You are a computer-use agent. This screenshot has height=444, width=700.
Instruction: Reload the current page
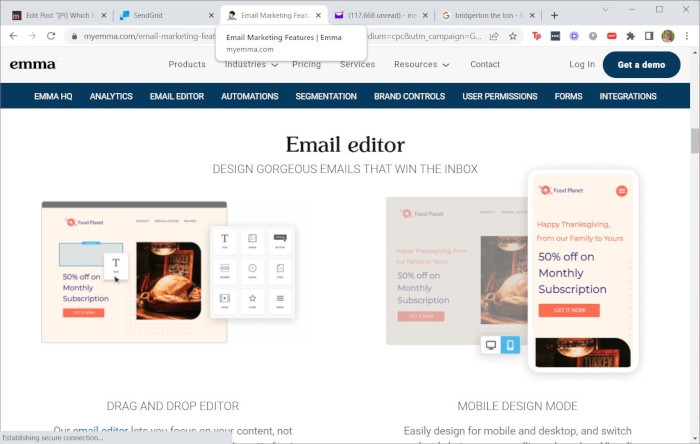coord(51,36)
